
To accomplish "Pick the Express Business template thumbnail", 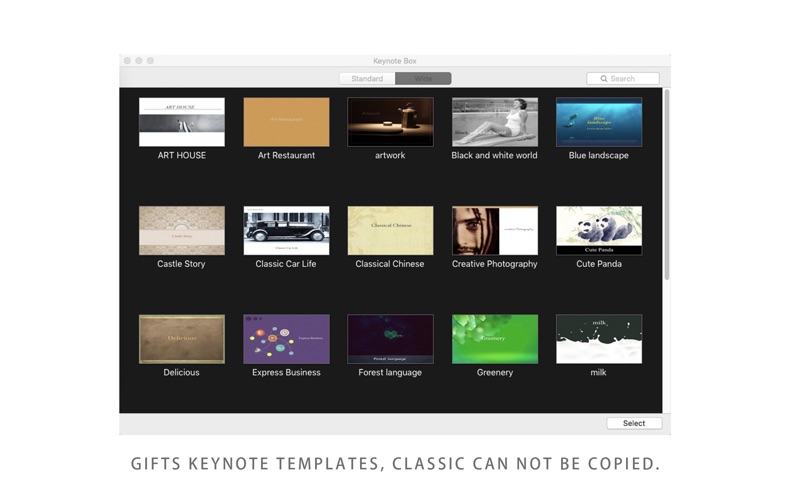I will click(x=286, y=339).
